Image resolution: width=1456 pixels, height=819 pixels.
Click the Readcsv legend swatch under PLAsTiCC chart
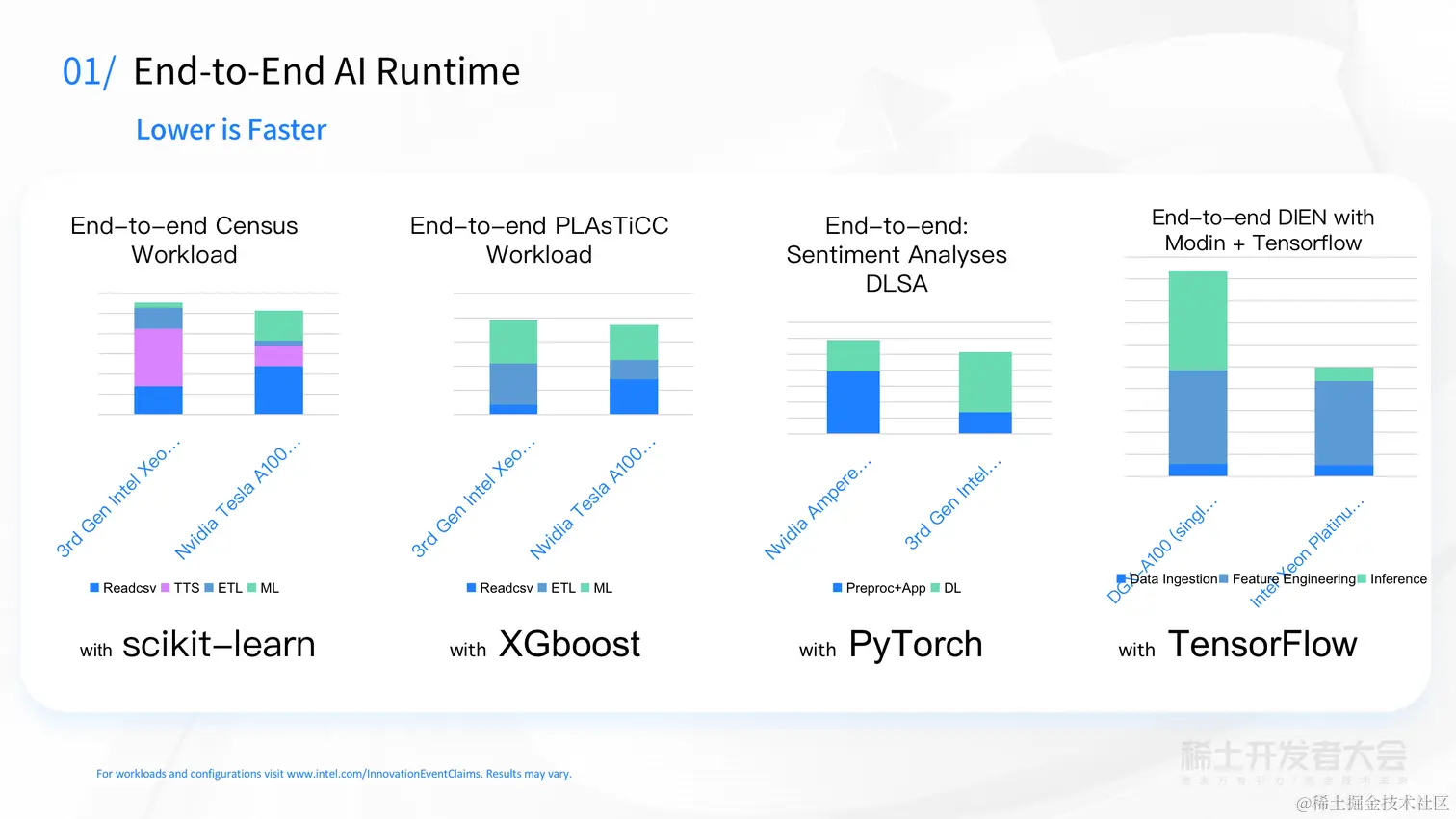click(471, 588)
